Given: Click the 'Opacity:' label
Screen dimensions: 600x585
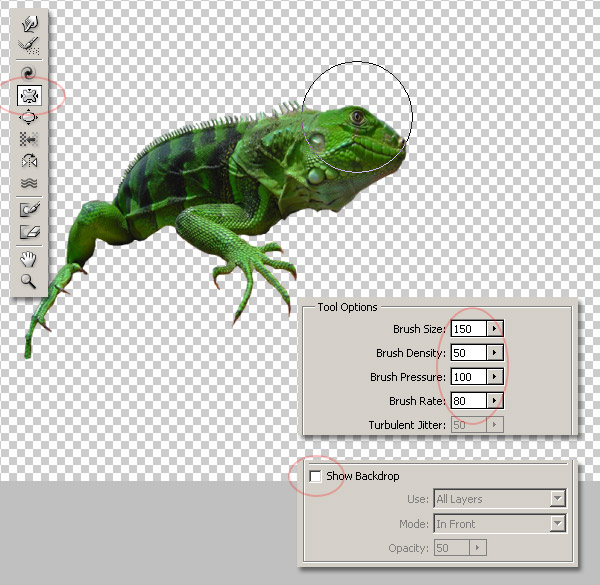Looking at the screenshot, I should click(409, 548).
